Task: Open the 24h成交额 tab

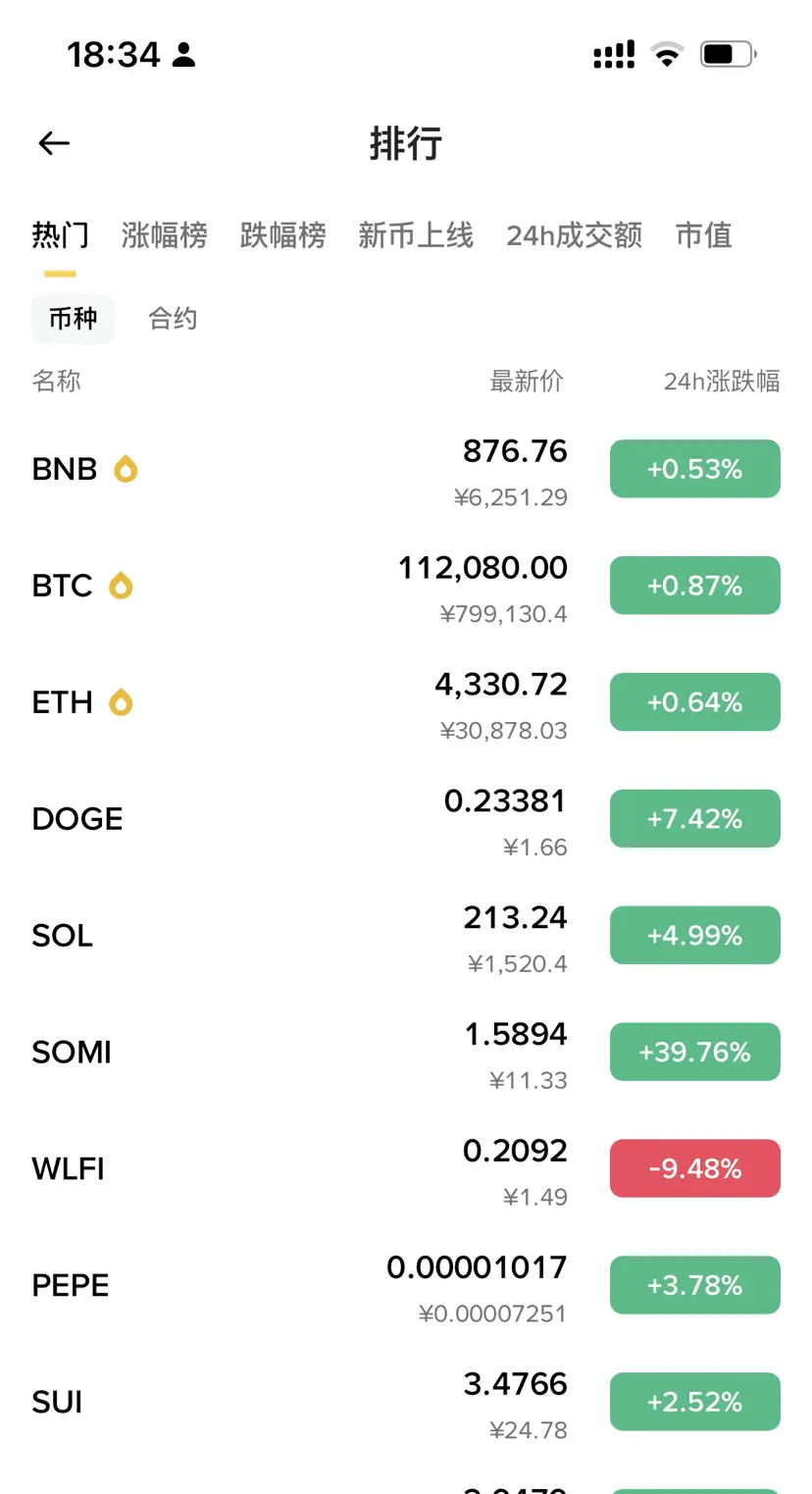Action: pos(575,235)
